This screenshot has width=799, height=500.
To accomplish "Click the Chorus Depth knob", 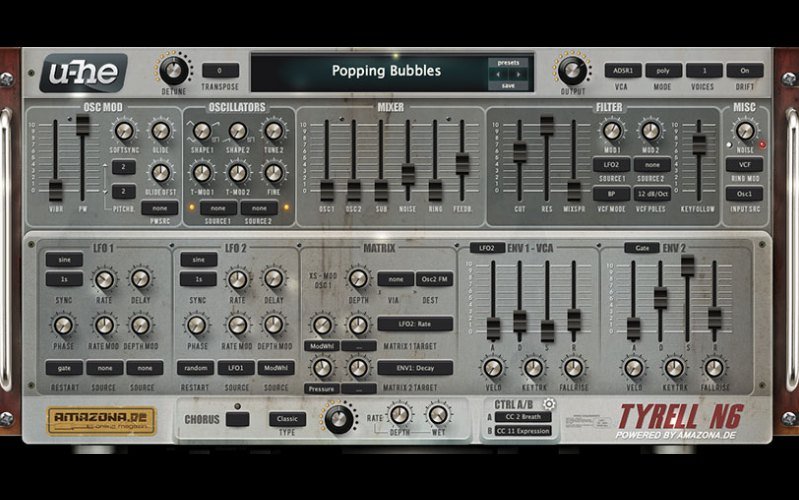I will point(400,414).
